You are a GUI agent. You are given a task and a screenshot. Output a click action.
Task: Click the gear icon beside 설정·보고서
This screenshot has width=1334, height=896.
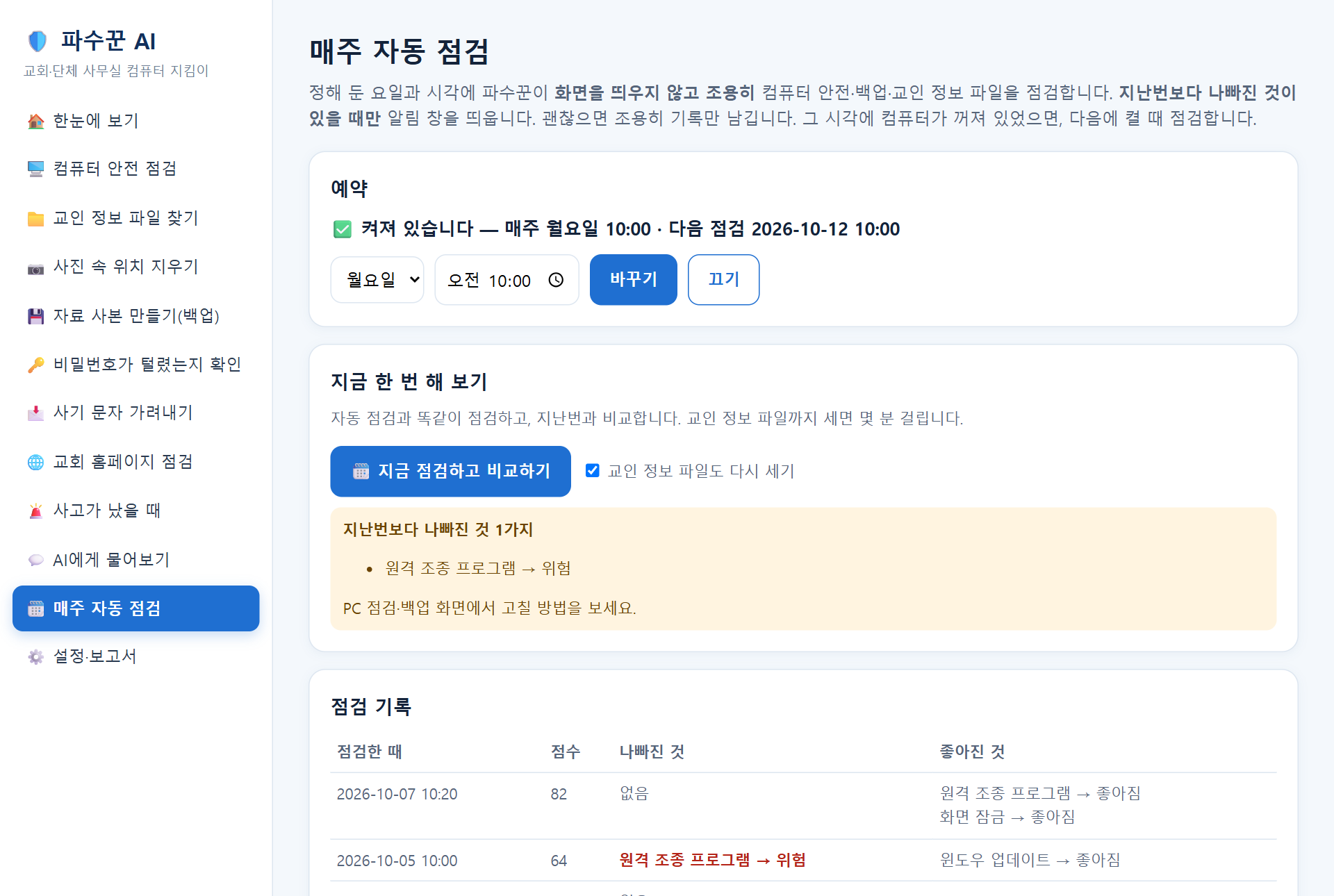click(x=35, y=657)
